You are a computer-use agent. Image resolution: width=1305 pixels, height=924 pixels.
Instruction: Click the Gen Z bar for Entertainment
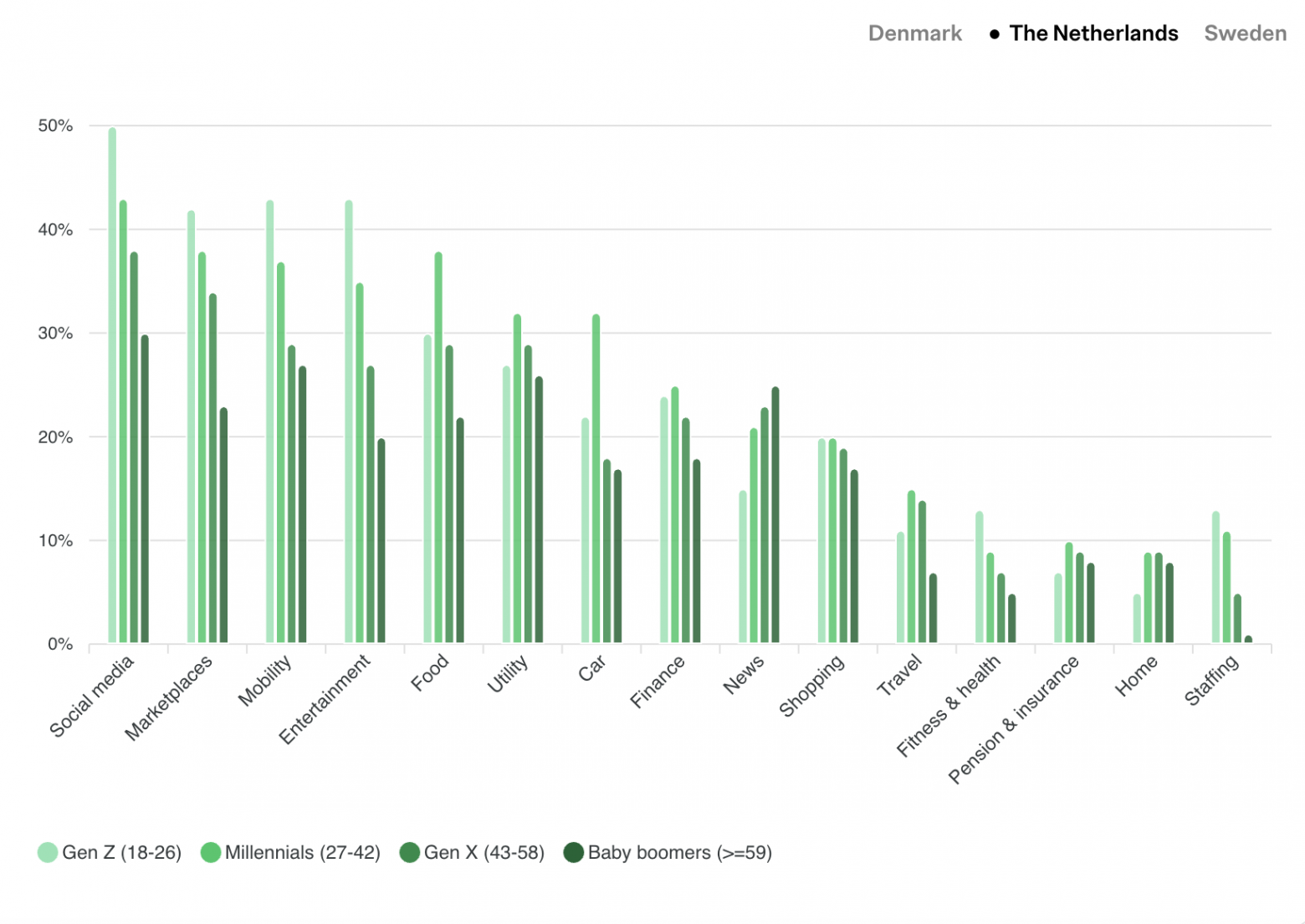349,421
